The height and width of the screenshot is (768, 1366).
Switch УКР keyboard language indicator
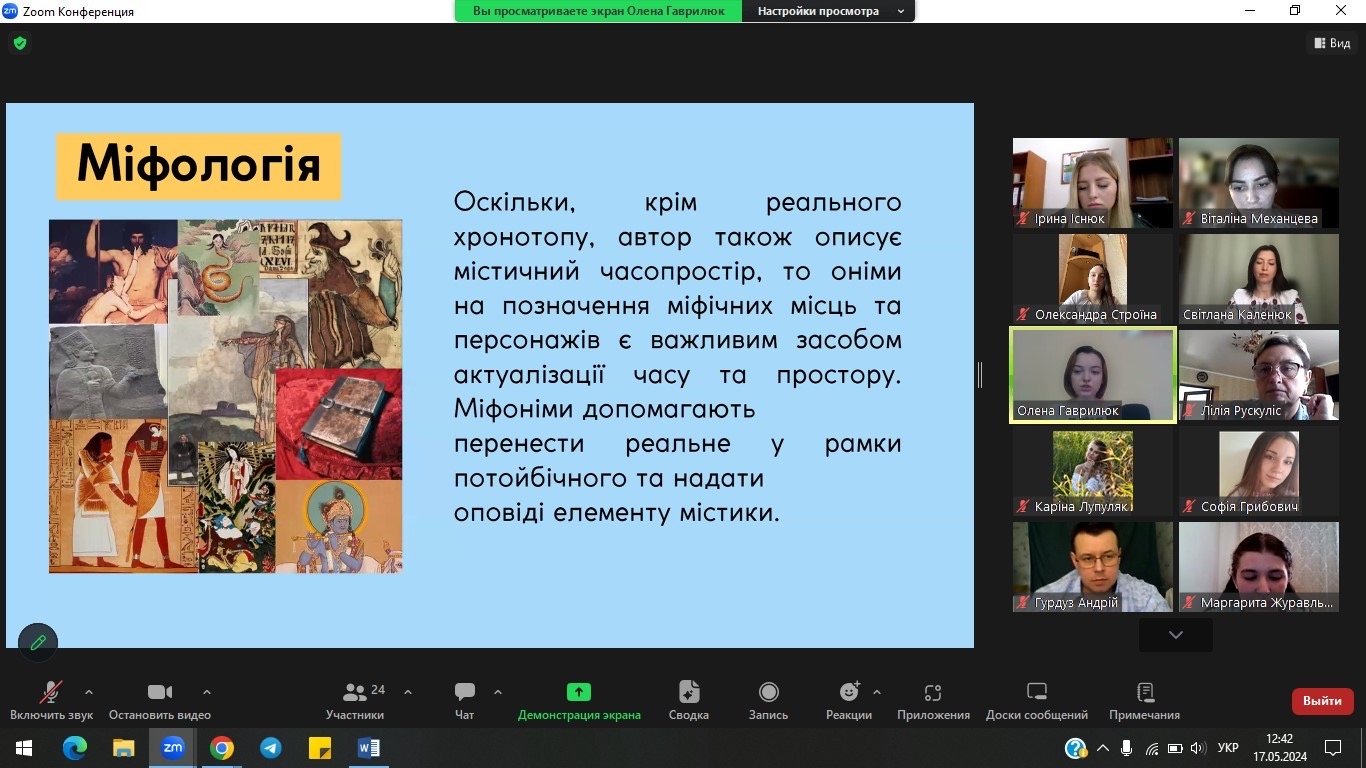pos(1230,748)
